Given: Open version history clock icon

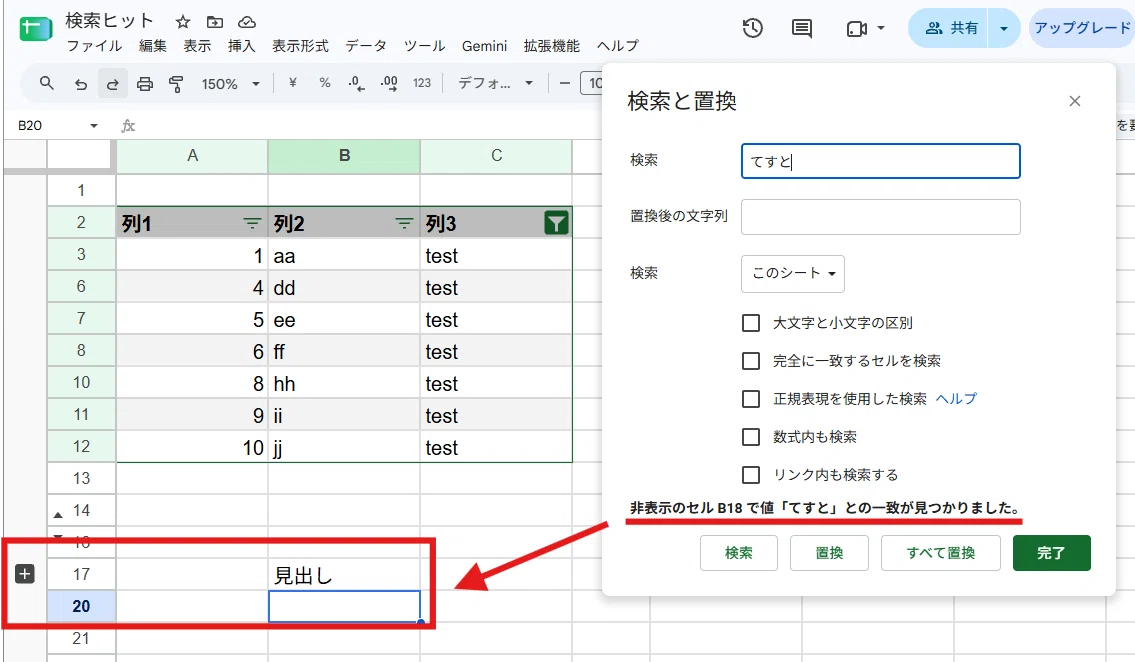Looking at the screenshot, I should click(x=753, y=28).
